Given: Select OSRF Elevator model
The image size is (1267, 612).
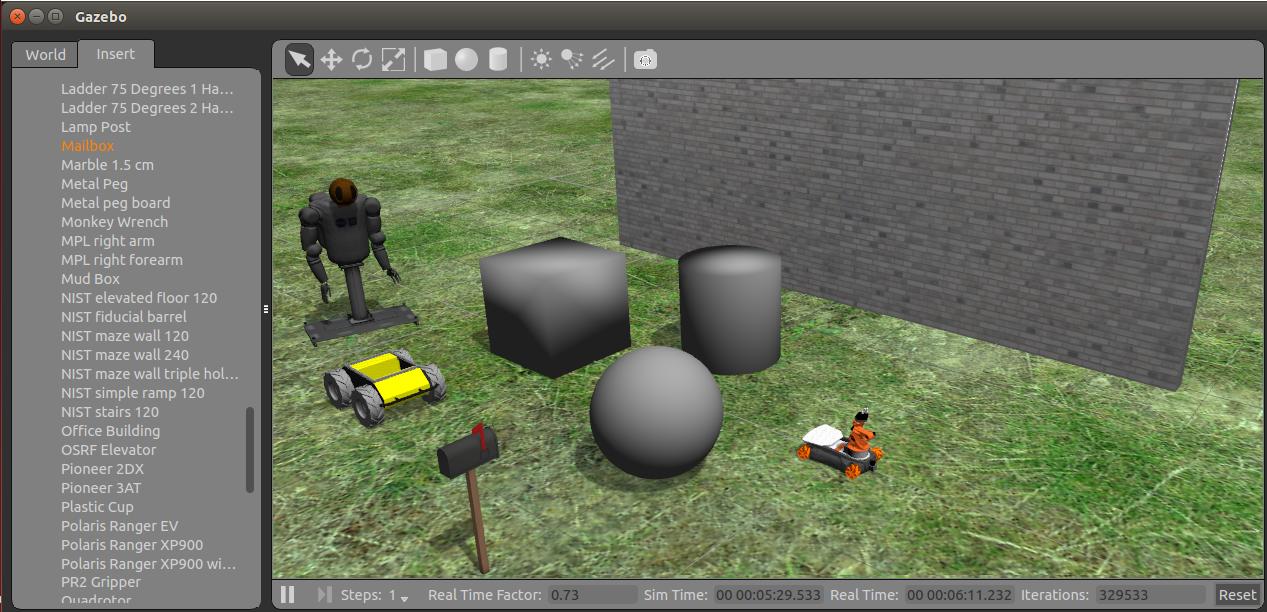Looking at the screenshot, I should [109, 449].
